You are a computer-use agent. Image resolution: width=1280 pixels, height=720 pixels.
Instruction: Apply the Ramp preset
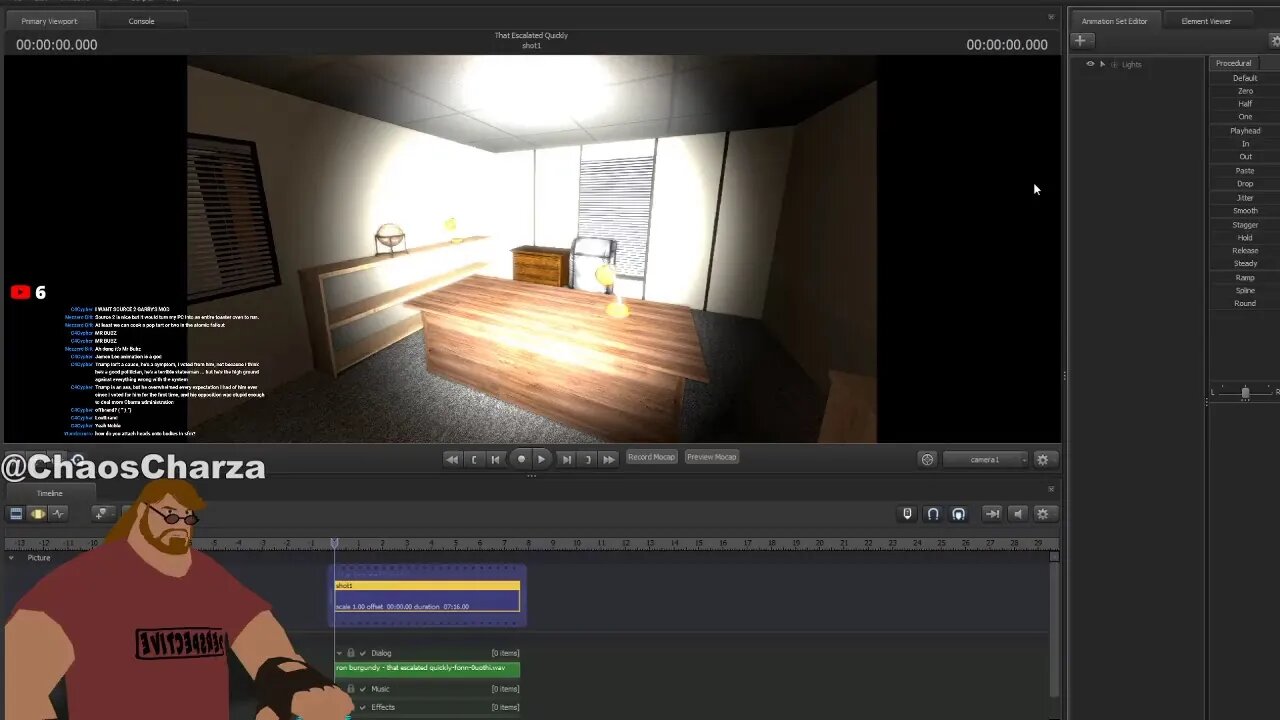point(1245,278)
